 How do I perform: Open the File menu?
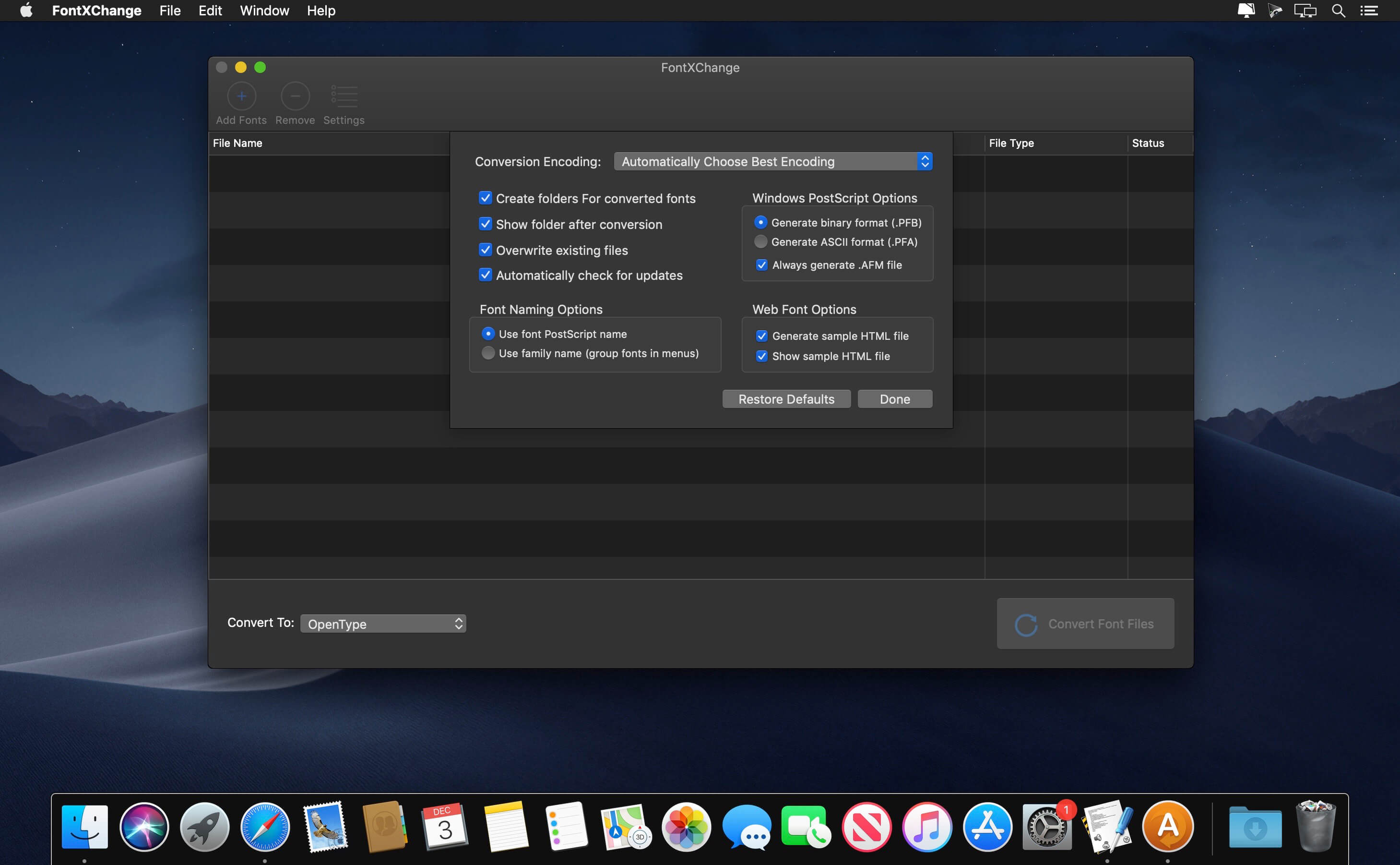[x=170, y=11]
